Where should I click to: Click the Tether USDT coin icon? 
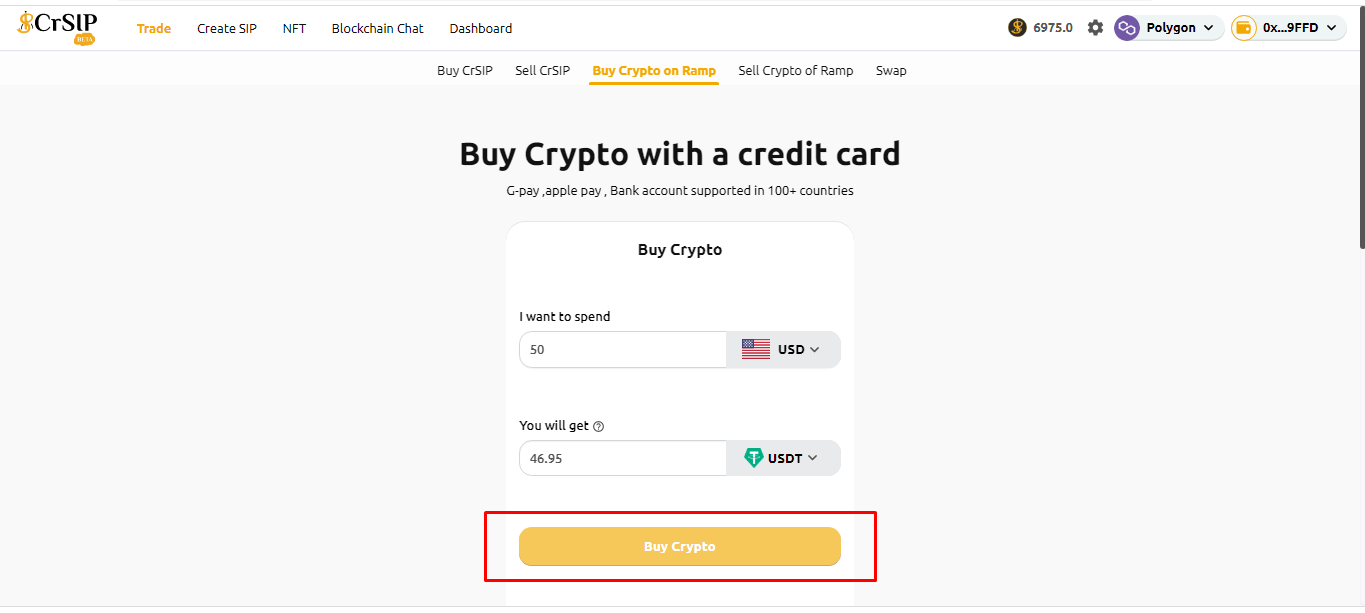pyautogui.click(x=753, y=458)
